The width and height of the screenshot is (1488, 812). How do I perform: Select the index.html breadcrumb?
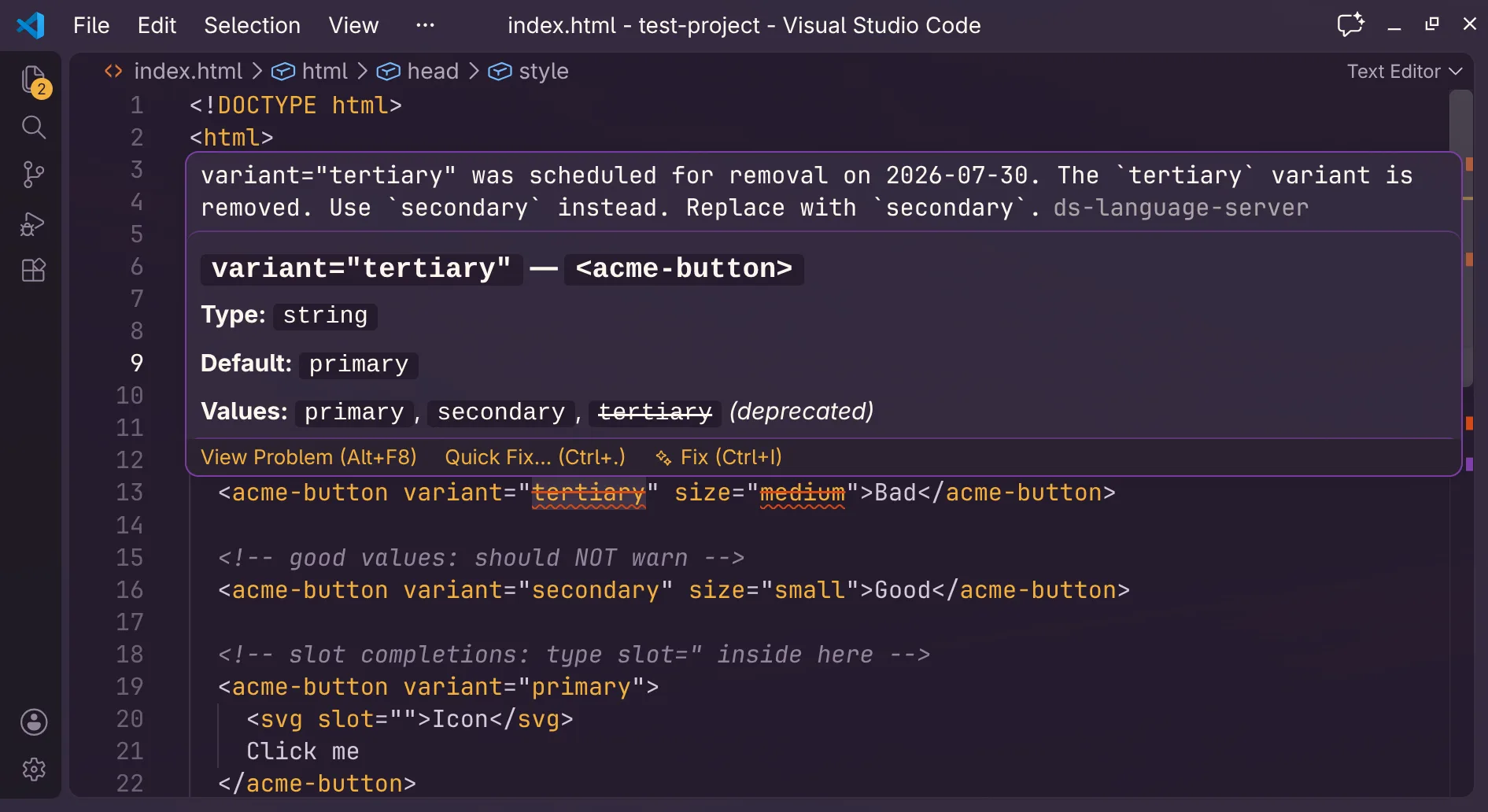click(188, 72)
